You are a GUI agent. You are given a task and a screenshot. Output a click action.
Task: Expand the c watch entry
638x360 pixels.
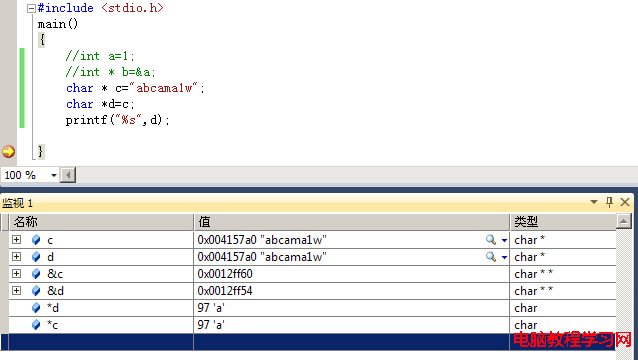(16, 240)
